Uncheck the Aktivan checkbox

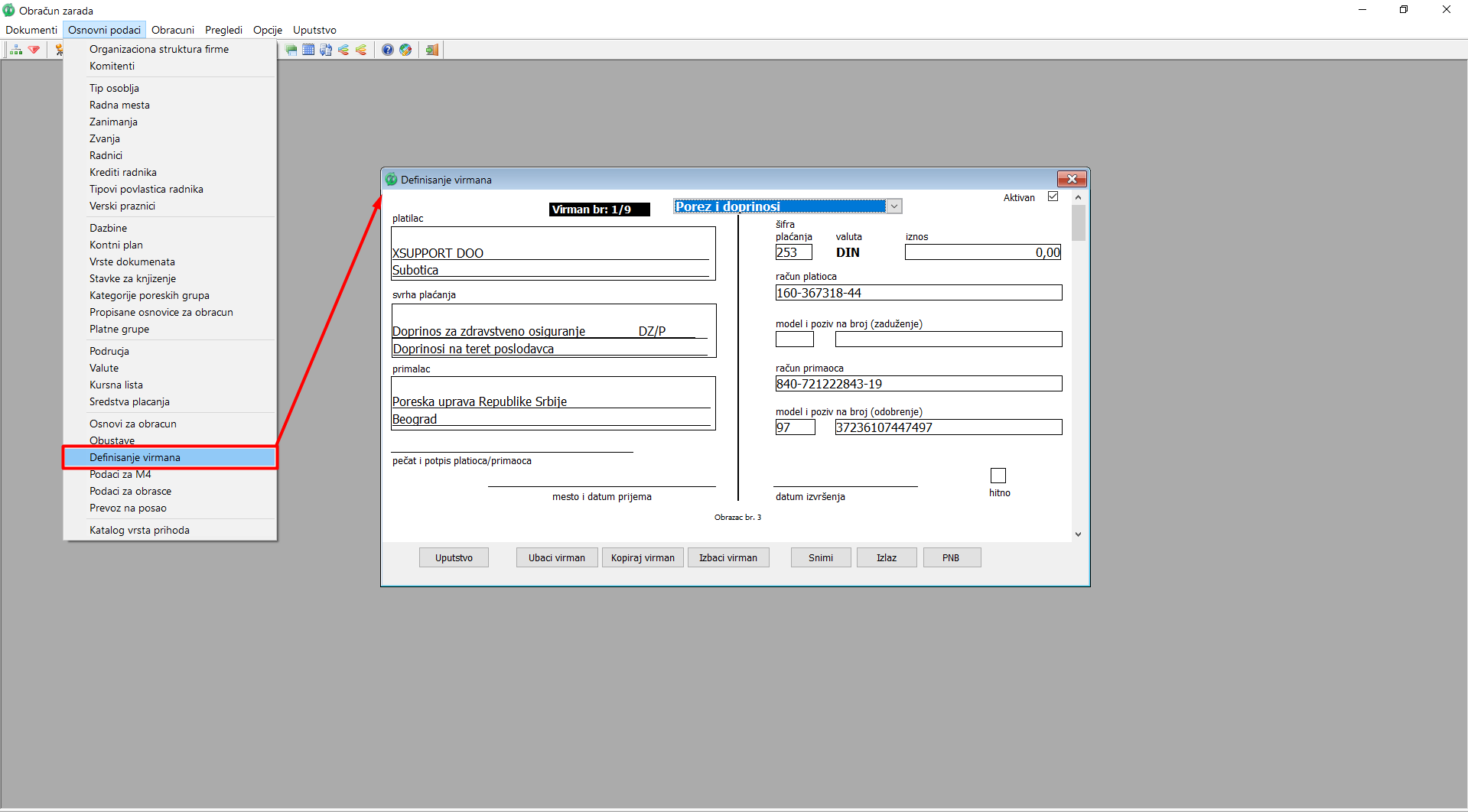1053,197
